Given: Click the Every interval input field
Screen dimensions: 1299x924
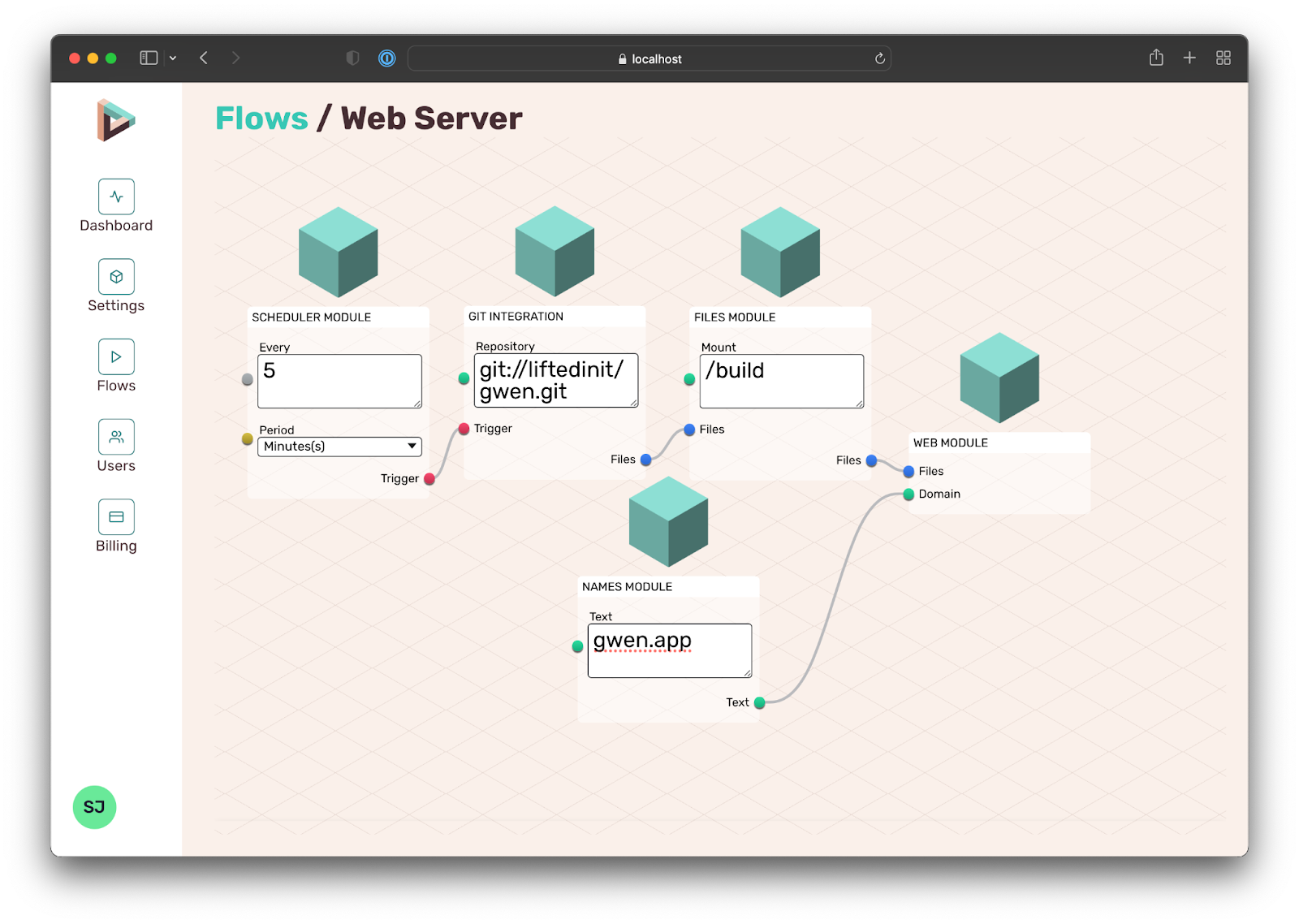Looking at the screenshot, I should pyautogui.click(x=339, y=381).
